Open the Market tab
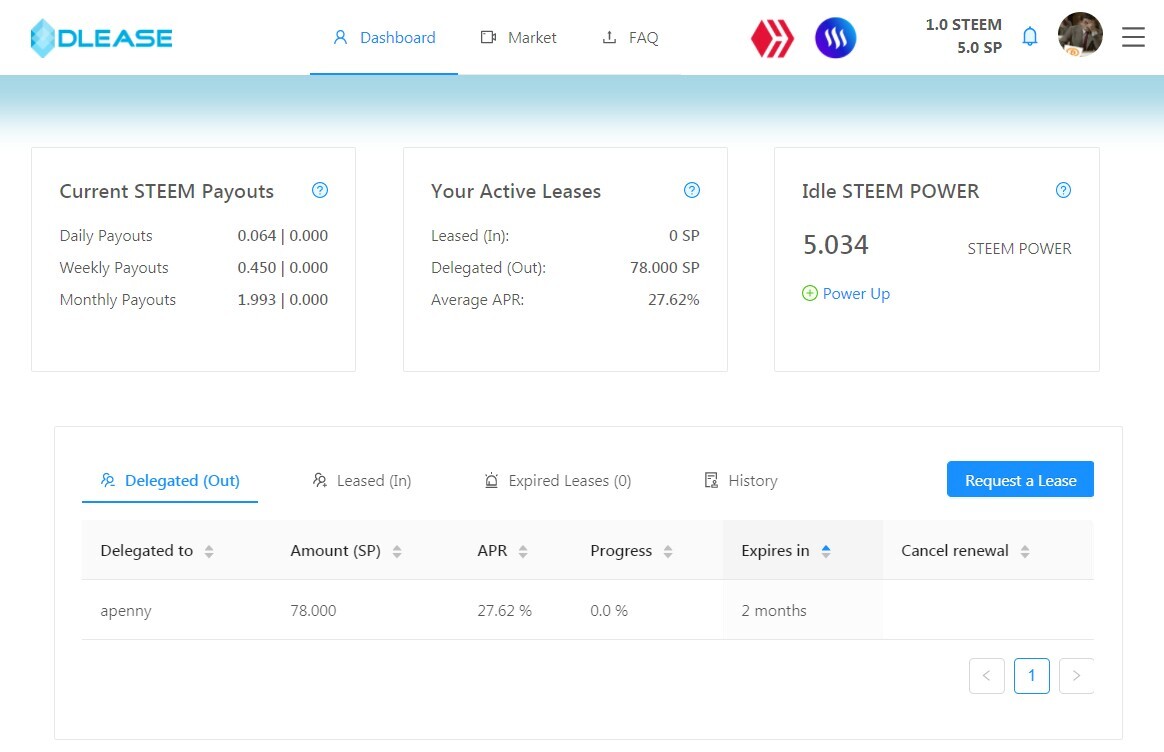1164x752 pixels. coord(518,37)
